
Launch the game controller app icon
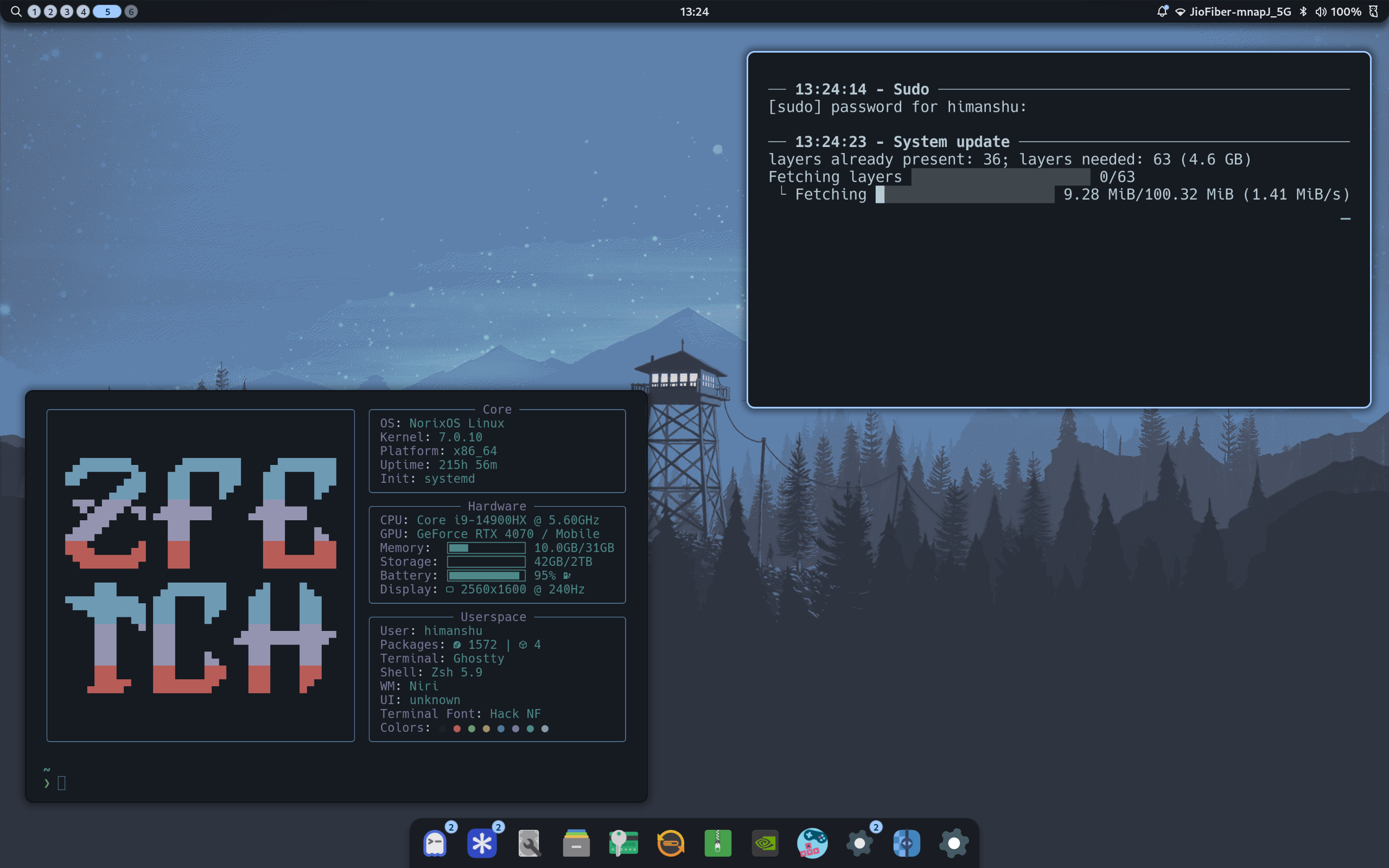click(x=812, y=843)
